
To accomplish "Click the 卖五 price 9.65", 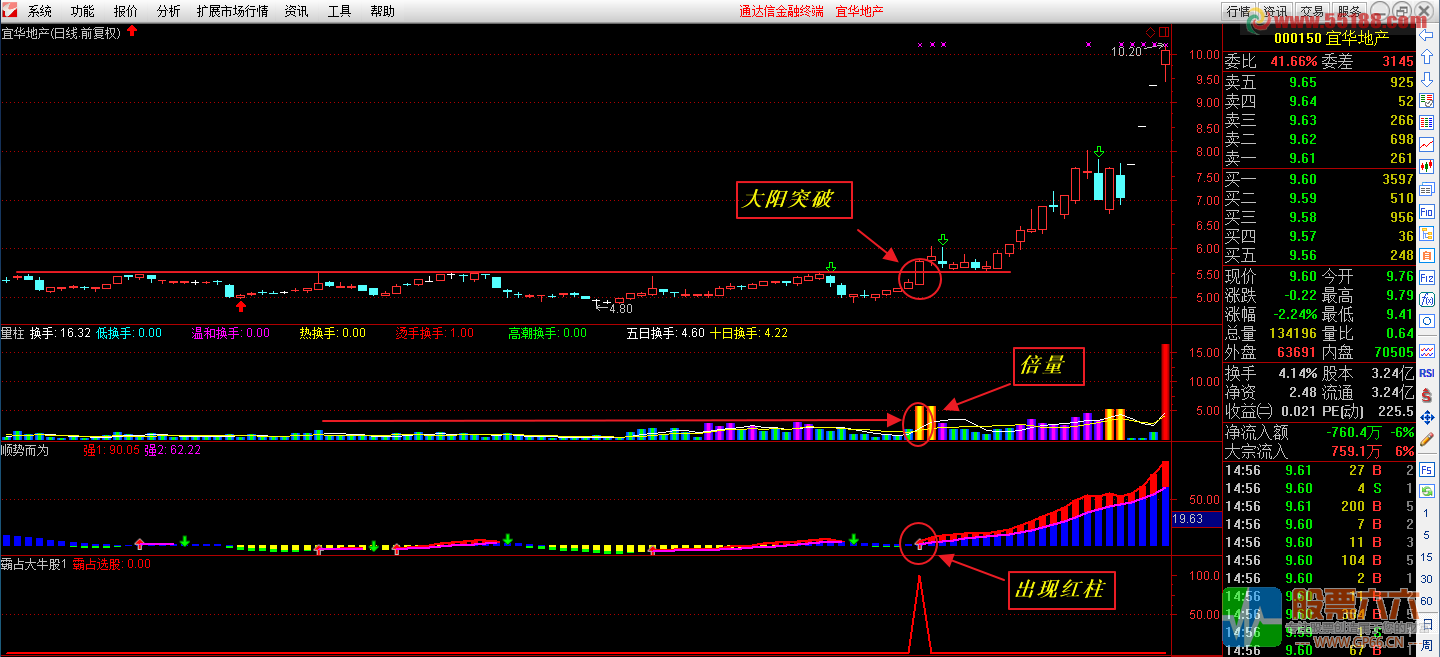I will click(1302, 82).
